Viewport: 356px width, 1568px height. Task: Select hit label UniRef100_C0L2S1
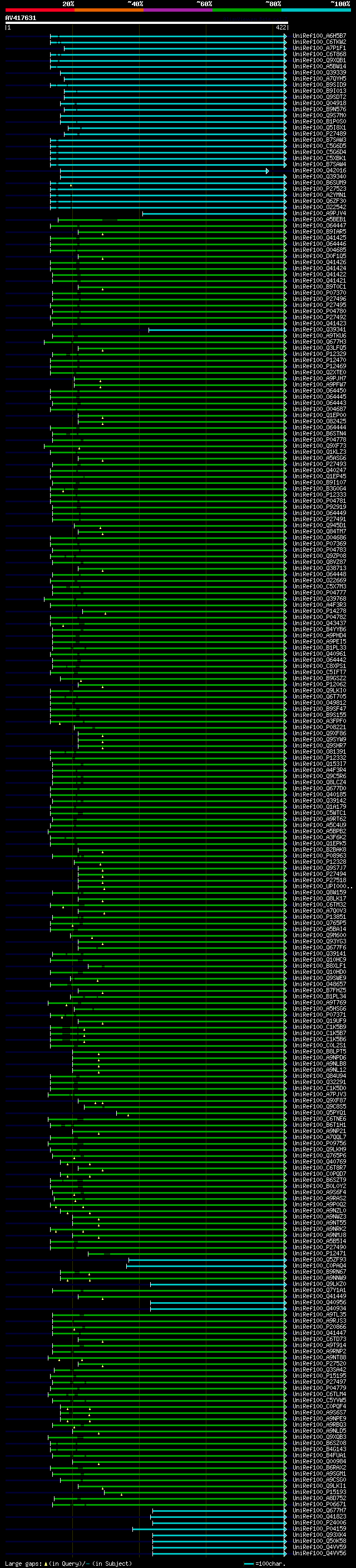(319, 1045)
